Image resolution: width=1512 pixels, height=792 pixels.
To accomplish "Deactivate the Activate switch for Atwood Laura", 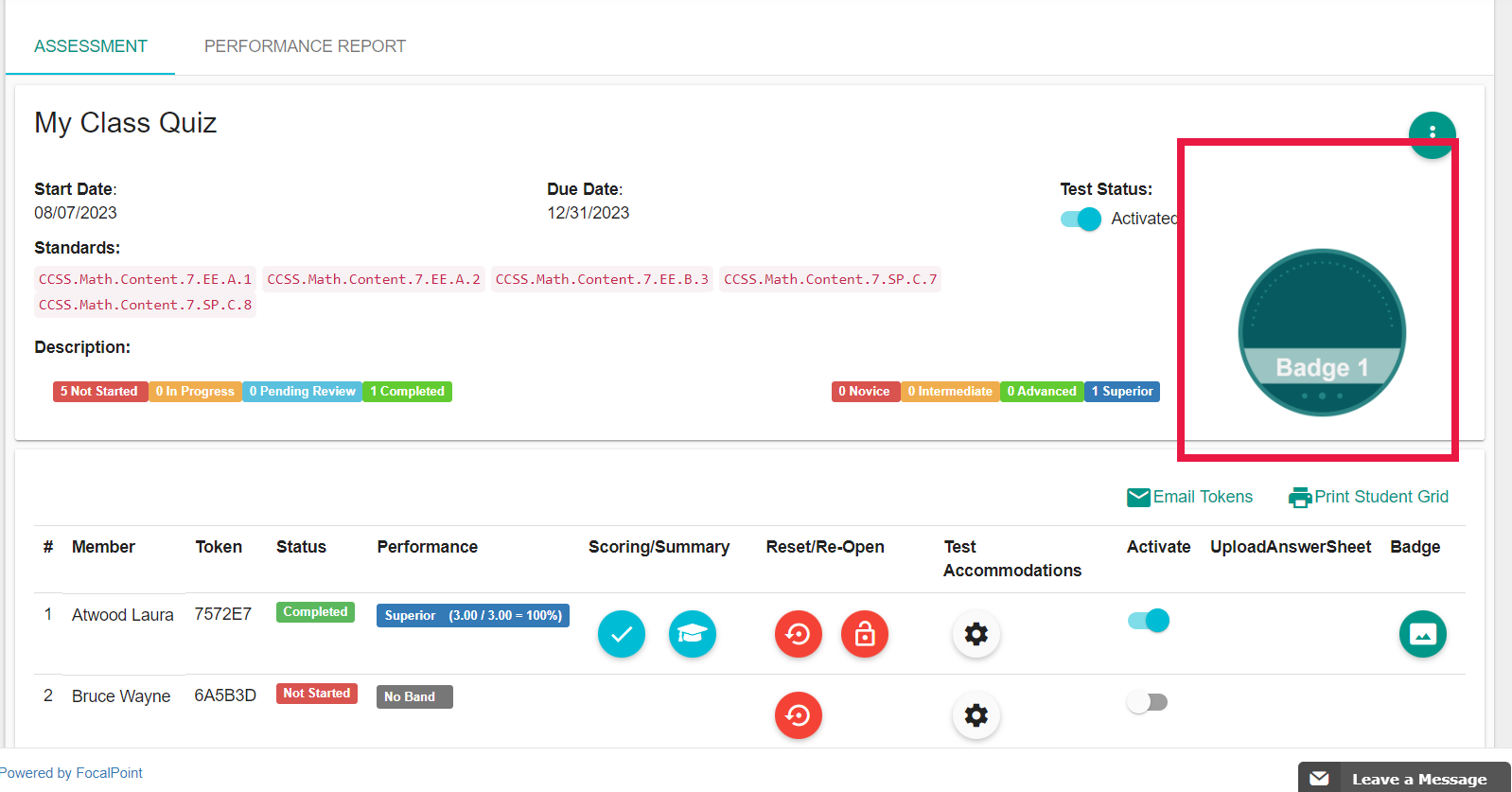I will point(1148,621).
